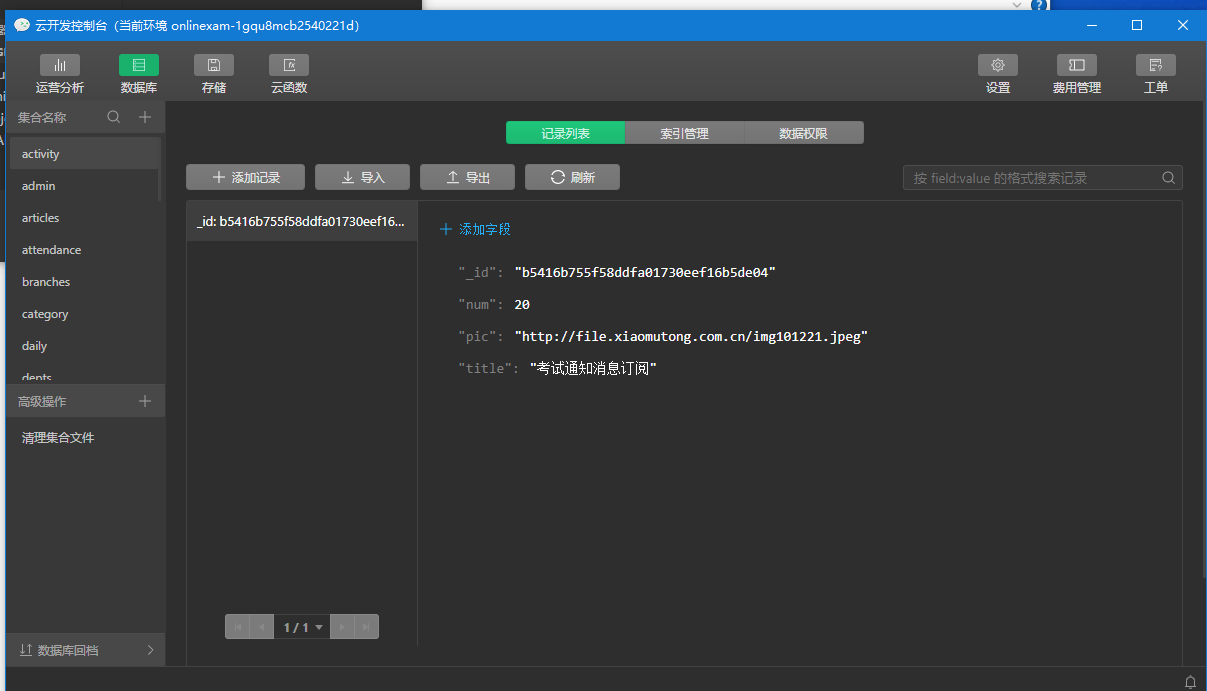This screenshot has width=1207, height=691.
Task: Click the 导入 button
Action: point(363,177)
